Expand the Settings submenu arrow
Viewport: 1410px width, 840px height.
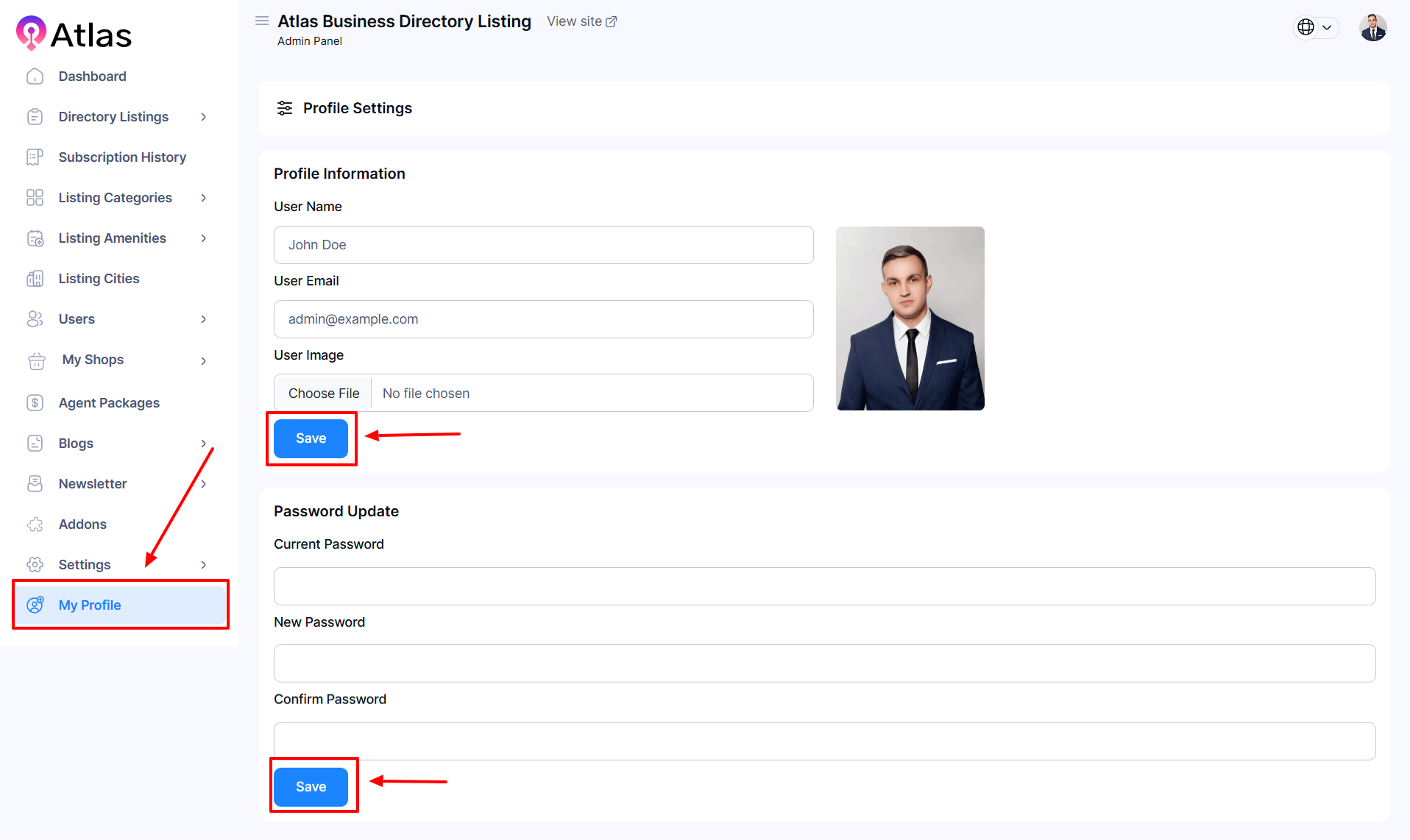204,565
